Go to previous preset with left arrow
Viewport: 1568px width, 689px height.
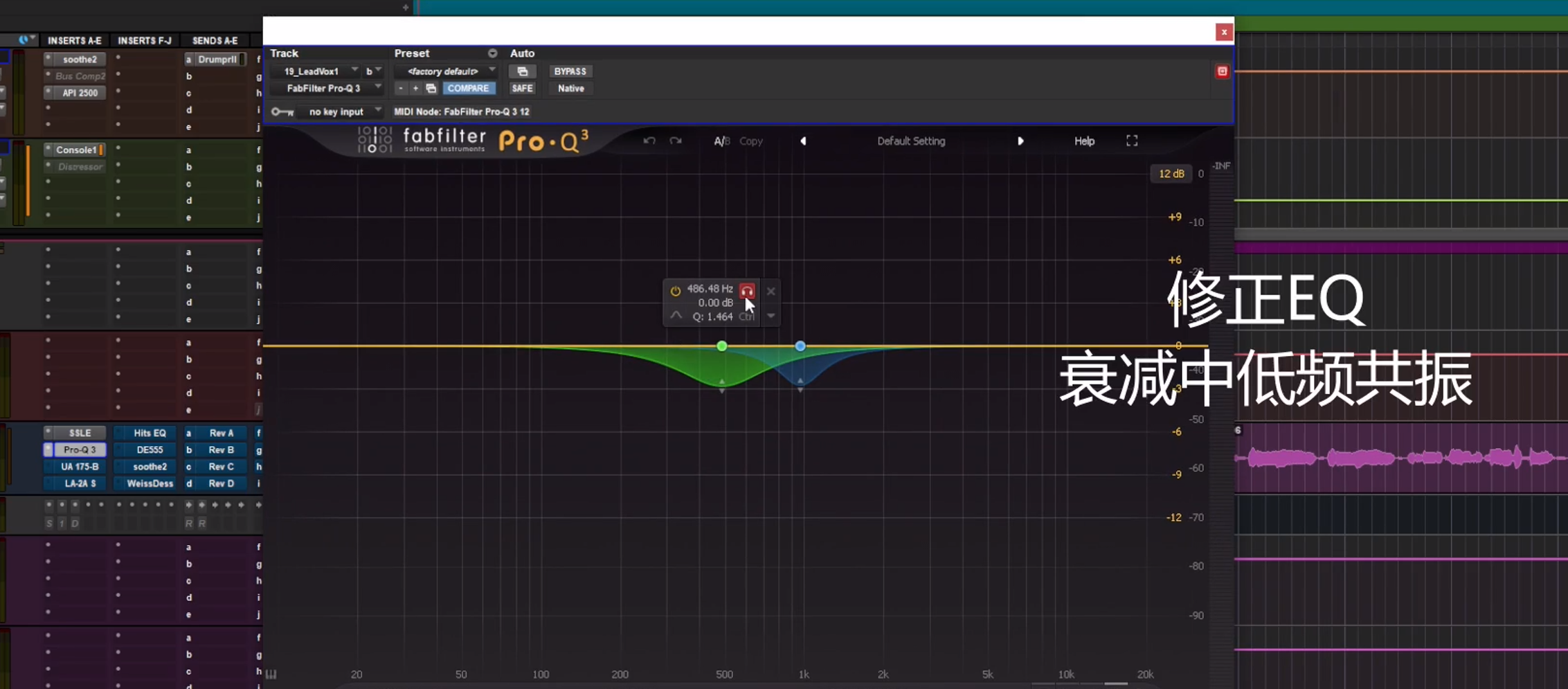pos(803,141)
